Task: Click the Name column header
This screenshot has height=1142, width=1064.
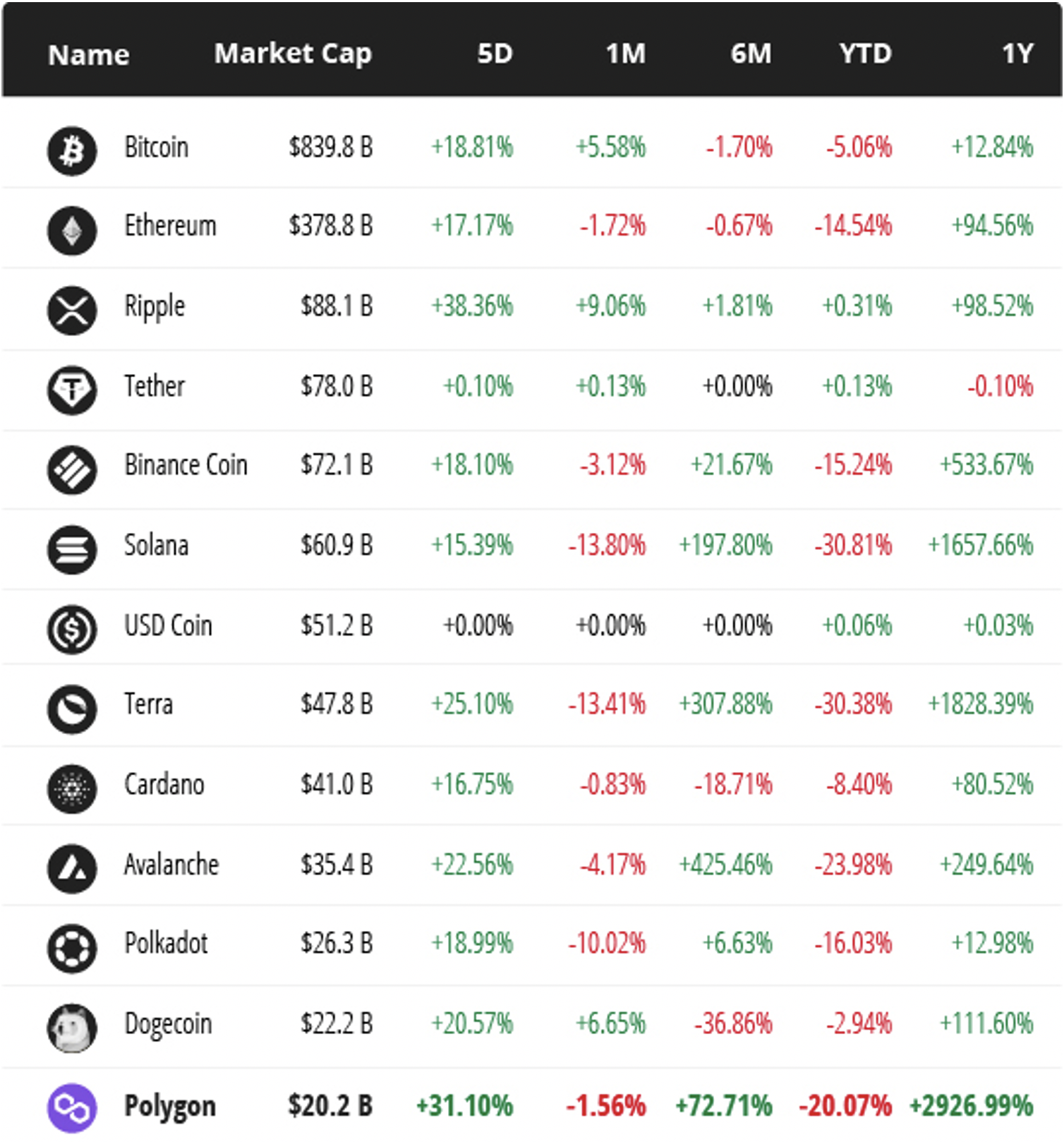Action: [89, 55]
